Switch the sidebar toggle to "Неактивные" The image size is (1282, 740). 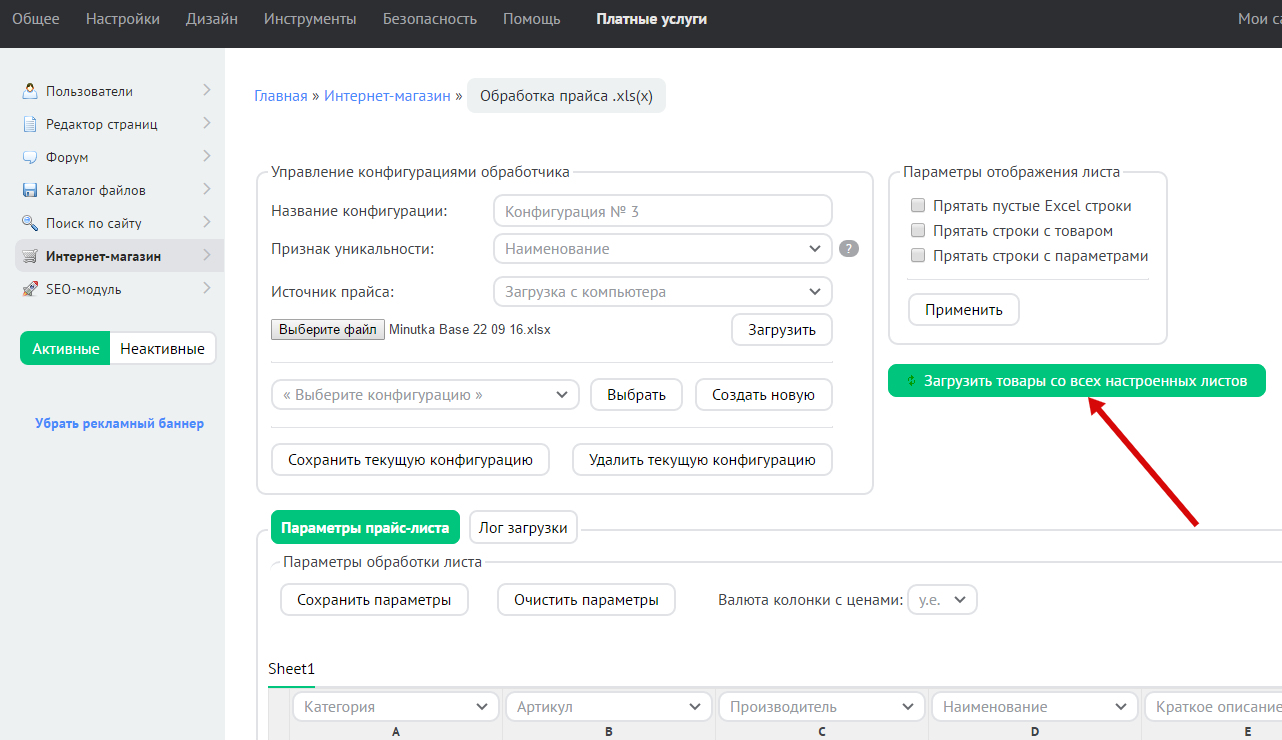tap(162, 349)
